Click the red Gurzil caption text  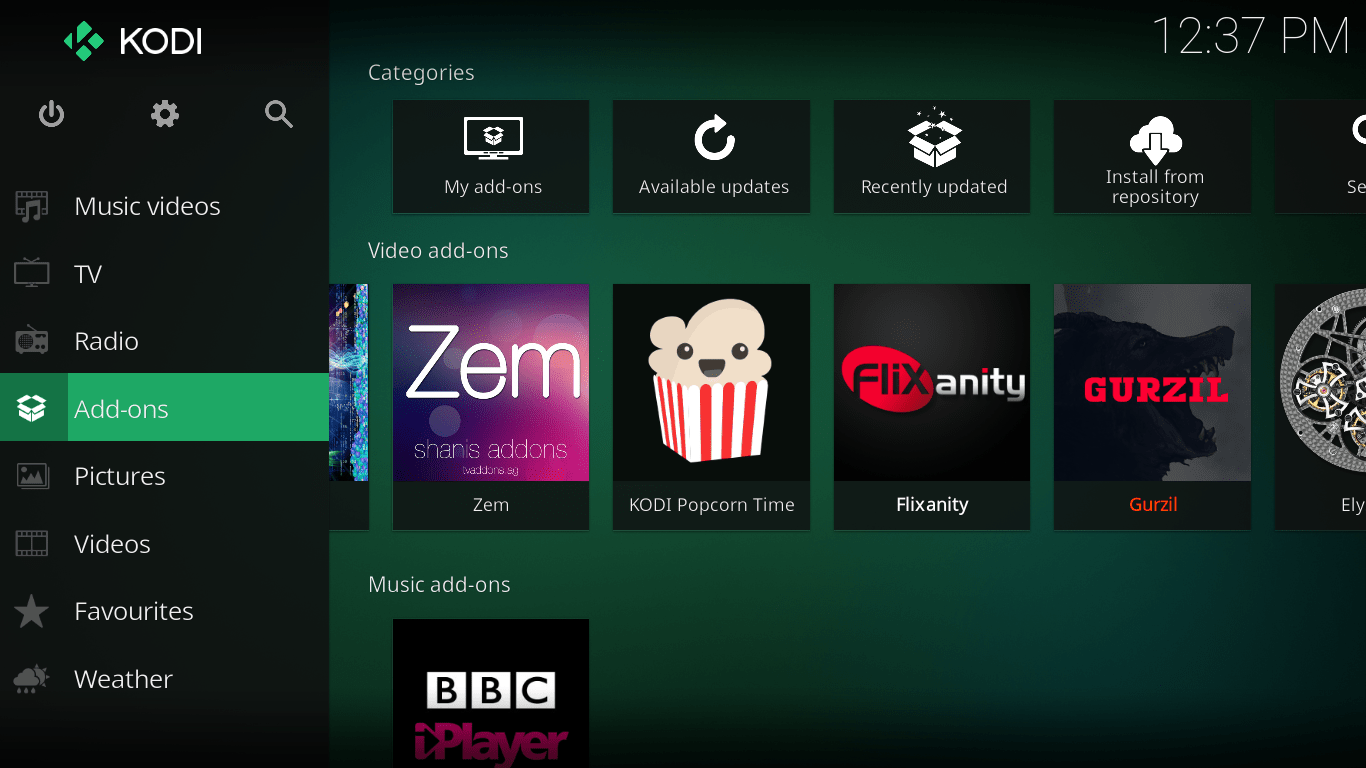point(1153,505)
